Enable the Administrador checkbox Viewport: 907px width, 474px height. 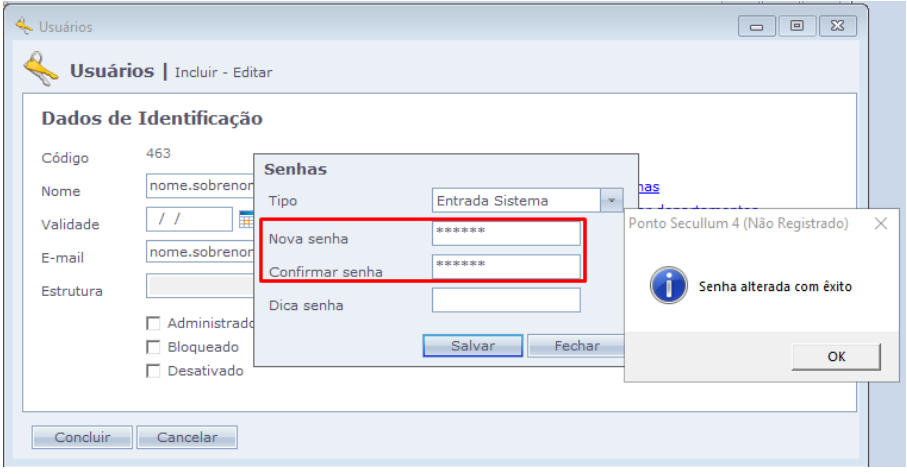[x=154, y=323]
